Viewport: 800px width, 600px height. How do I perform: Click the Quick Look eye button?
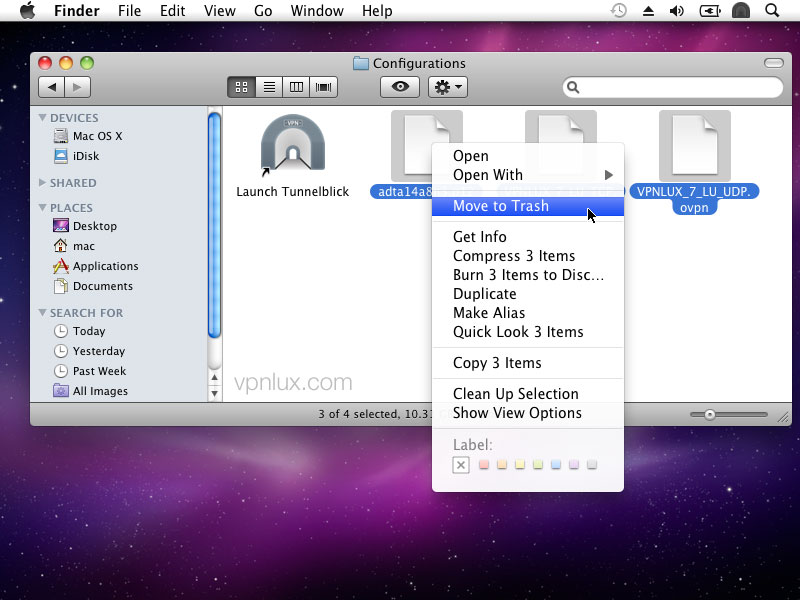(x=400, y=87)
